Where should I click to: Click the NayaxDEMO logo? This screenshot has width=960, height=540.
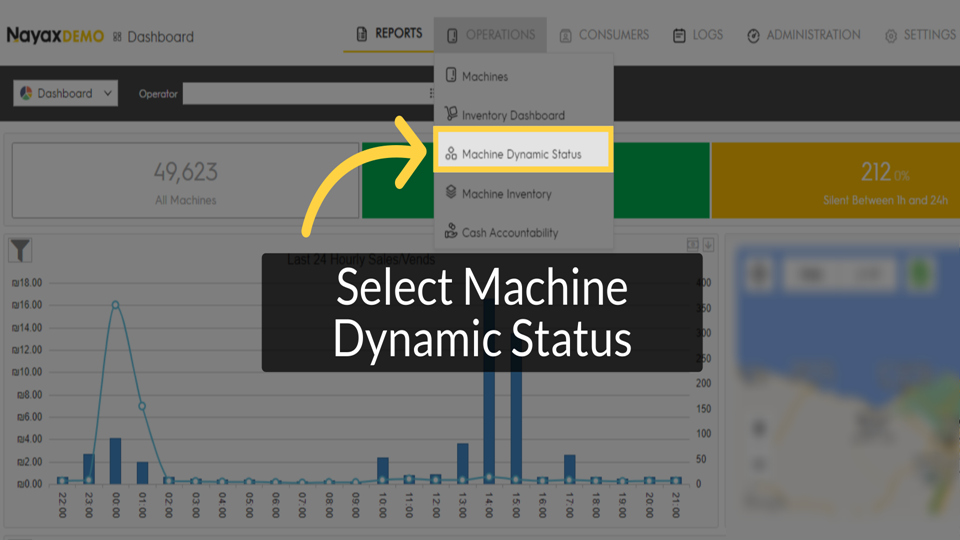click(55, 36)
